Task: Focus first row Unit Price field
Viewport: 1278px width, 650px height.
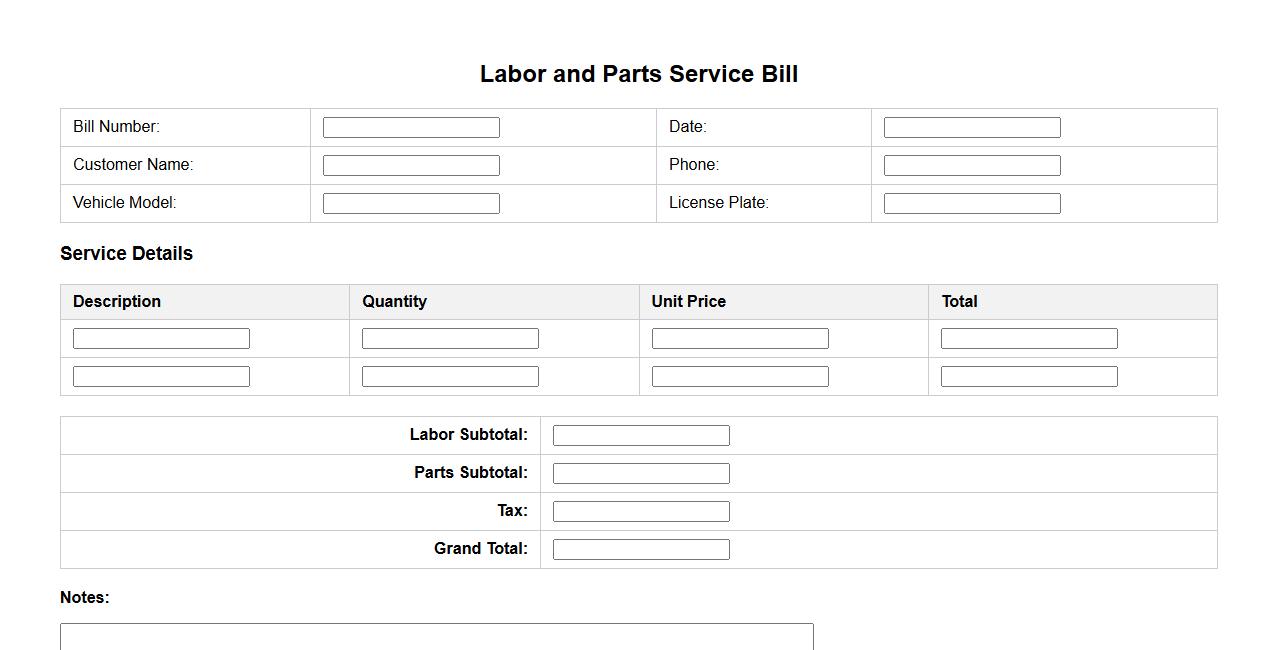Action: tap(740, 339)
